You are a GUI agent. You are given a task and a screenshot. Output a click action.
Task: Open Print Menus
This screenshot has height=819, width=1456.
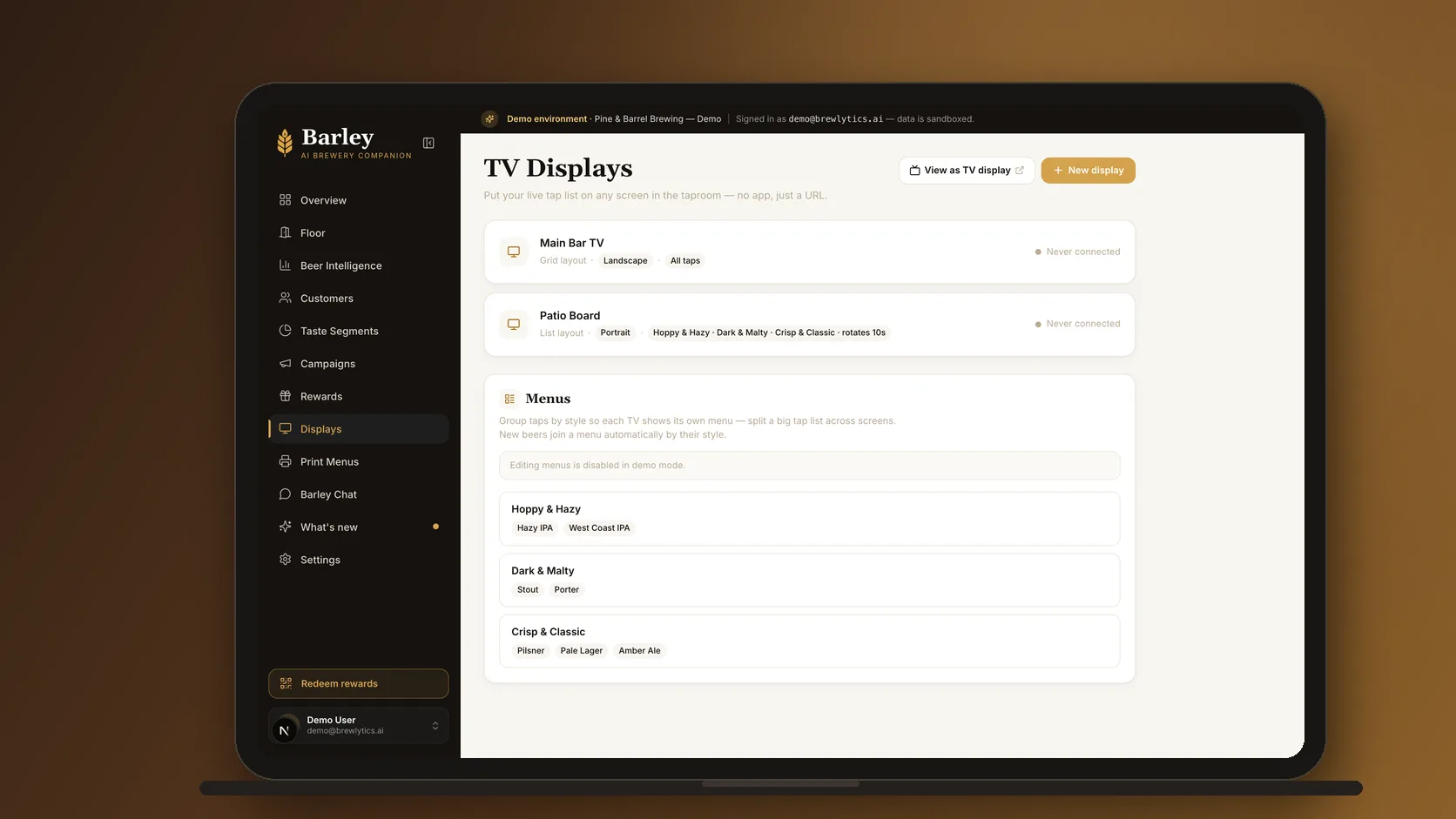359,461
